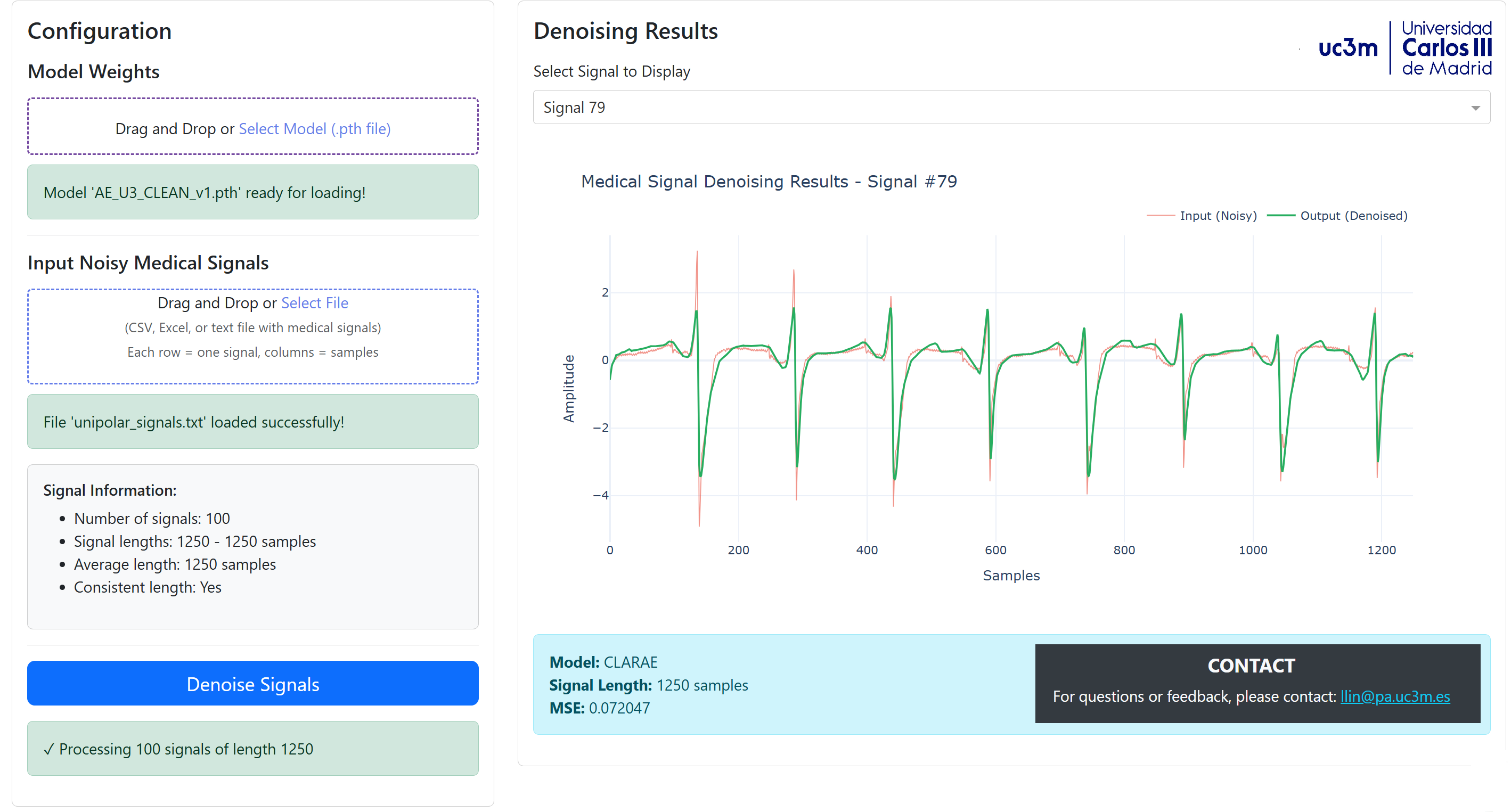
Task: Click the Select Model (.pth file) link
Action: [314, 128]
